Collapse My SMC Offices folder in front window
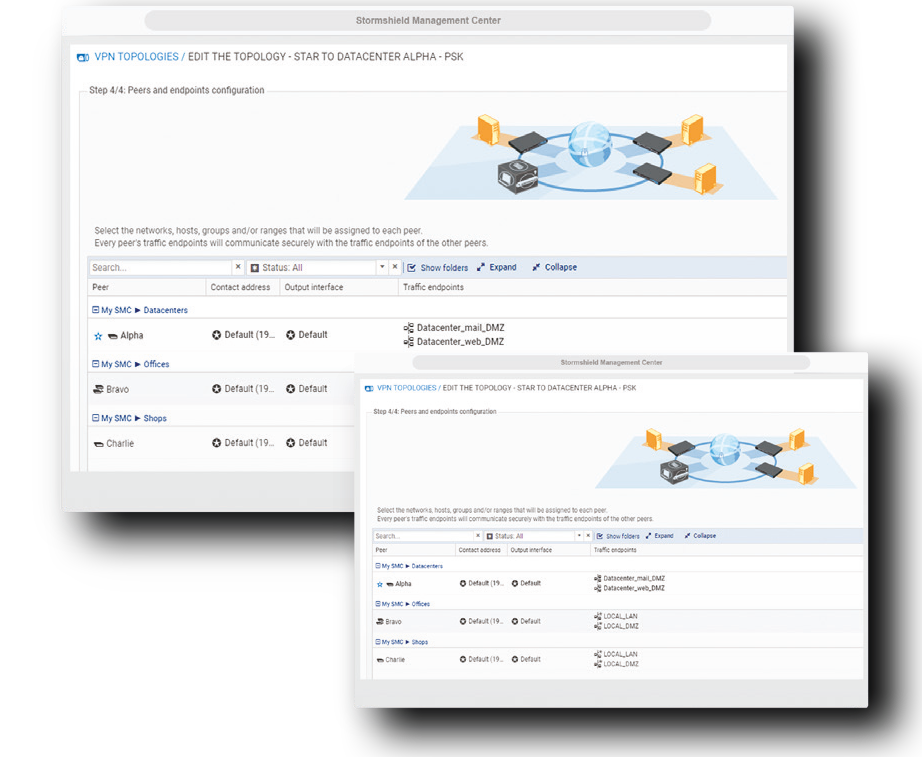This screenshot has height=757, width=922. tap(377, 604)
